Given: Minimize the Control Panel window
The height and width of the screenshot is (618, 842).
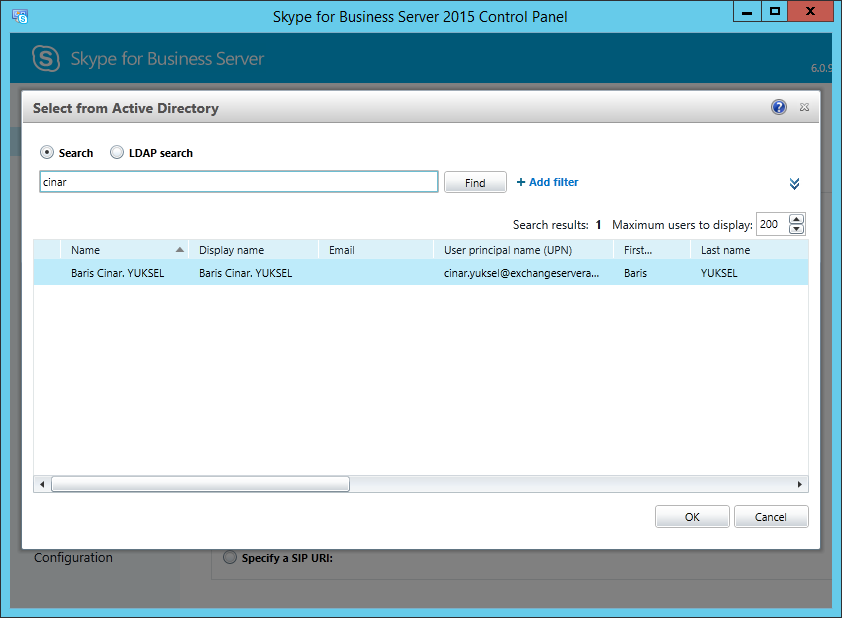Looking at the screenshot, I should [x=747, y=11].
